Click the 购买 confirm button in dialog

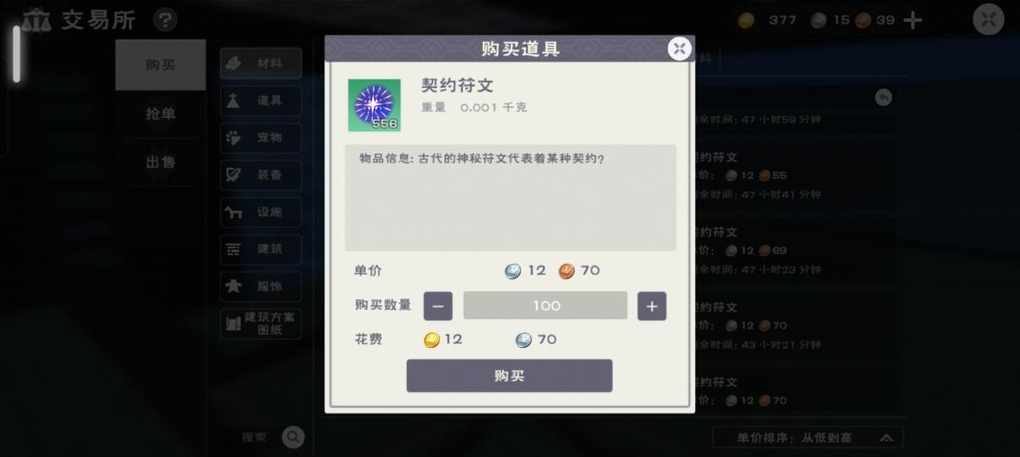coord(509,376)
